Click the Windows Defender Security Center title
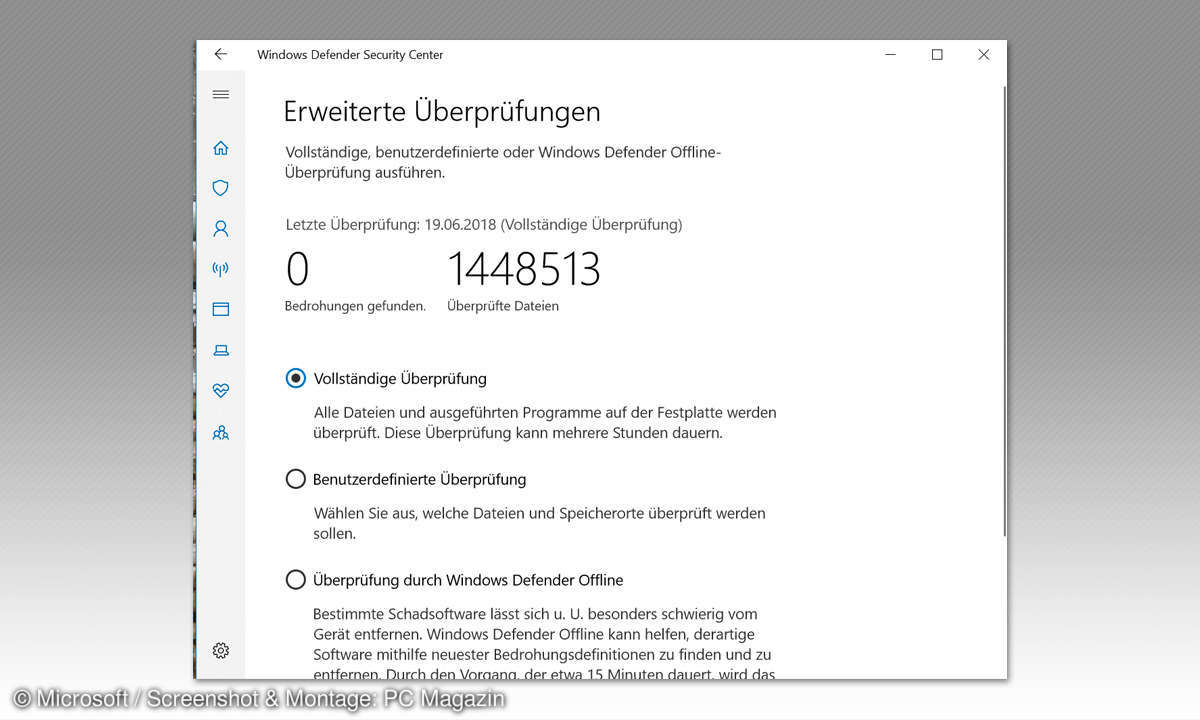 point(350,55)
